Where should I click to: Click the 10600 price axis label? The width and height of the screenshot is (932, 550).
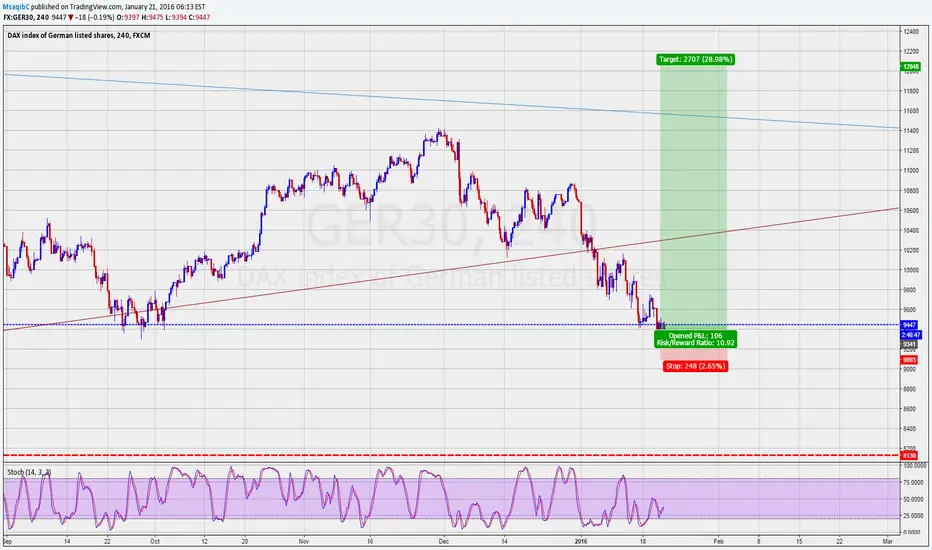911,210
